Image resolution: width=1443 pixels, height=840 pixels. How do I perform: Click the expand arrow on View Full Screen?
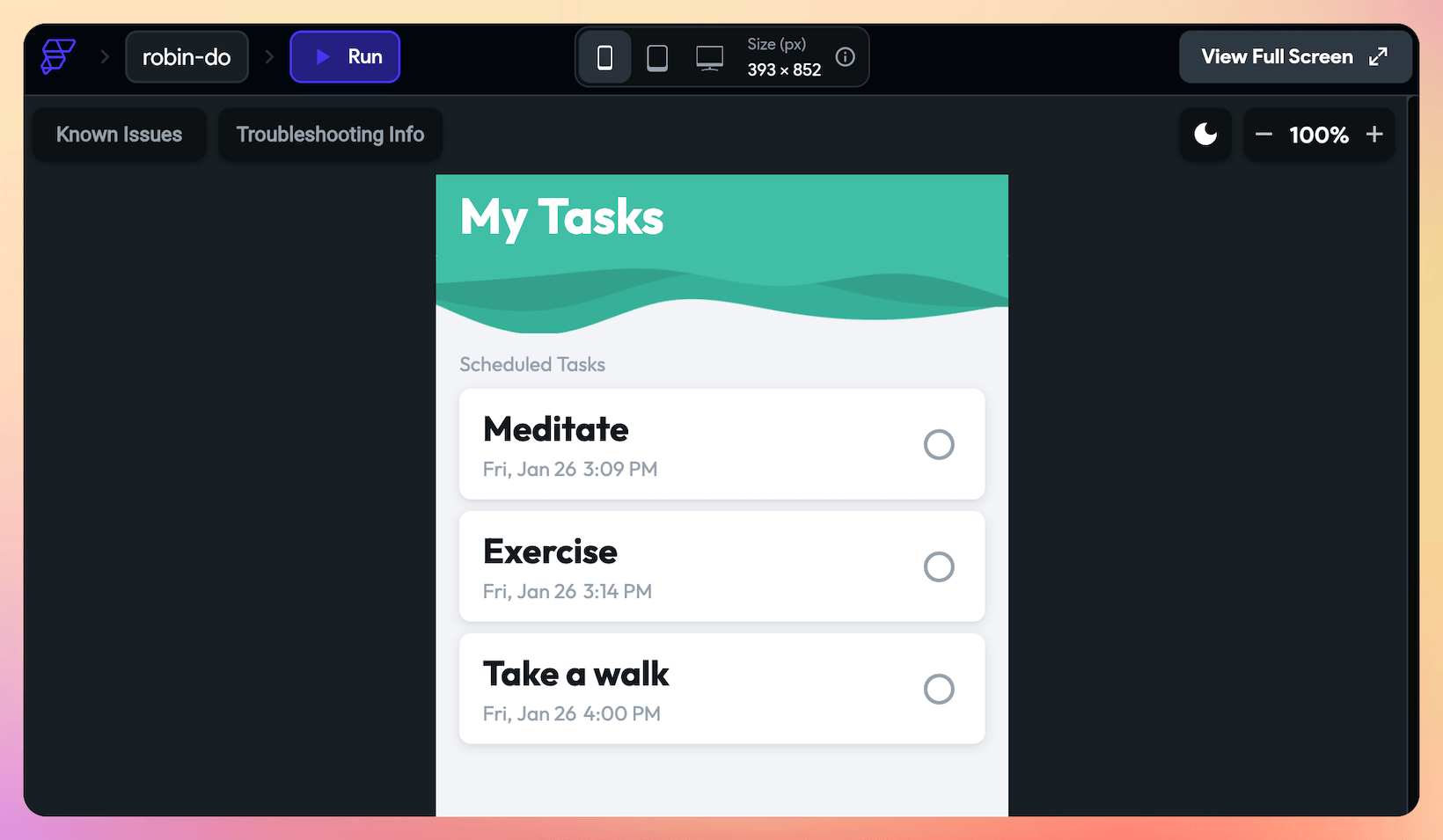1379,55
